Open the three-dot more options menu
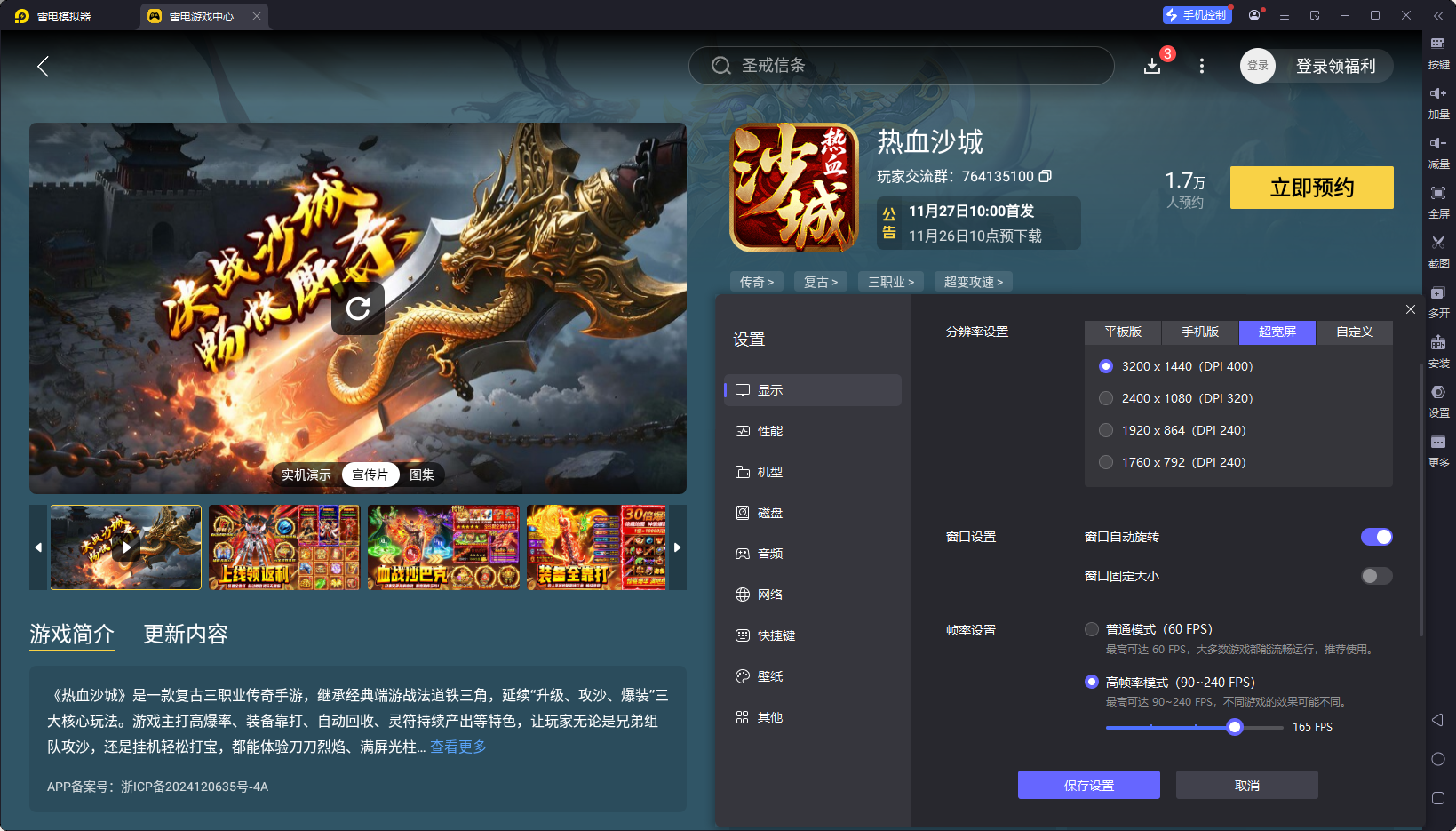 coord(1201,66)
